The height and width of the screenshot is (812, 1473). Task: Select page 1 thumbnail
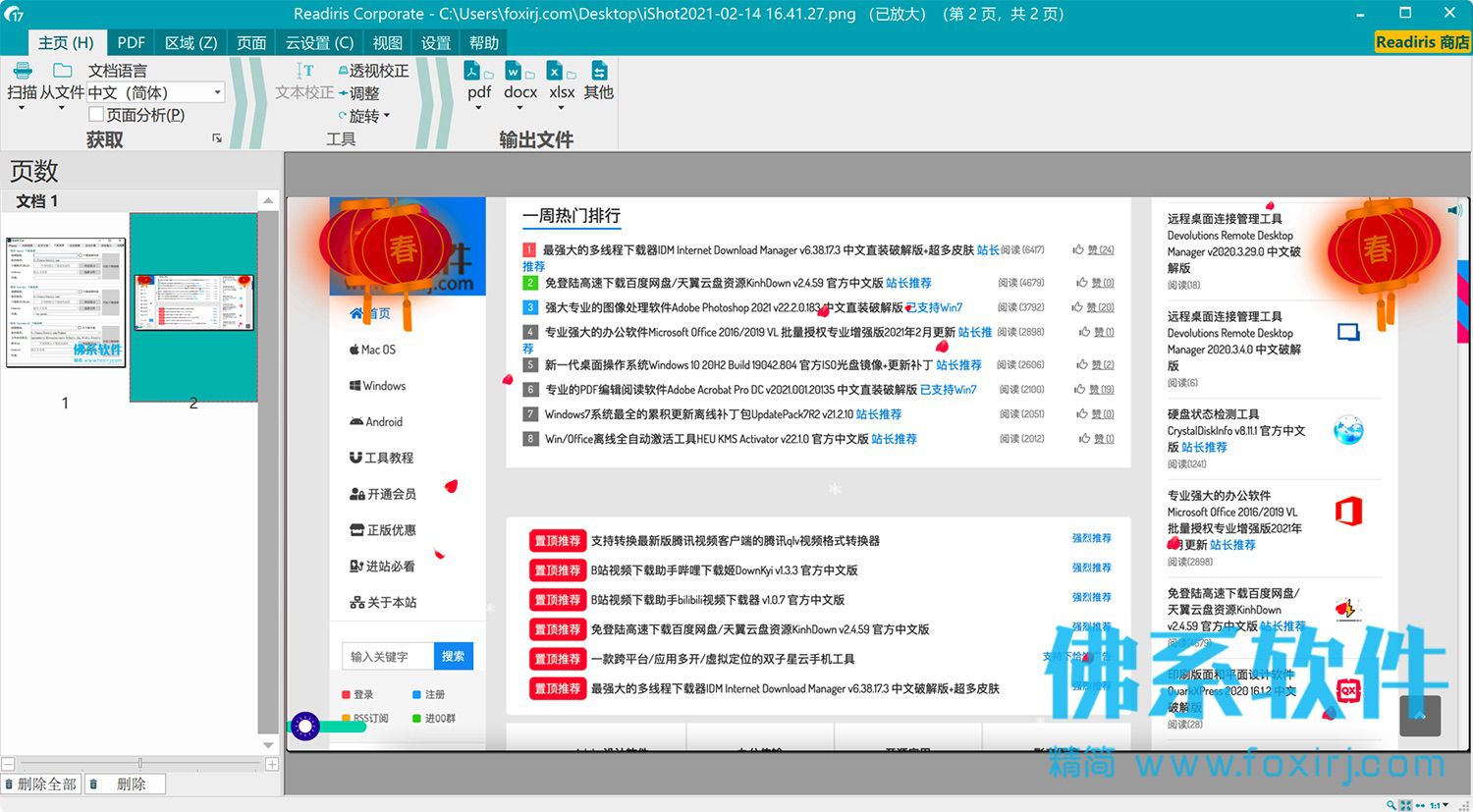click(x=66, y=302)
